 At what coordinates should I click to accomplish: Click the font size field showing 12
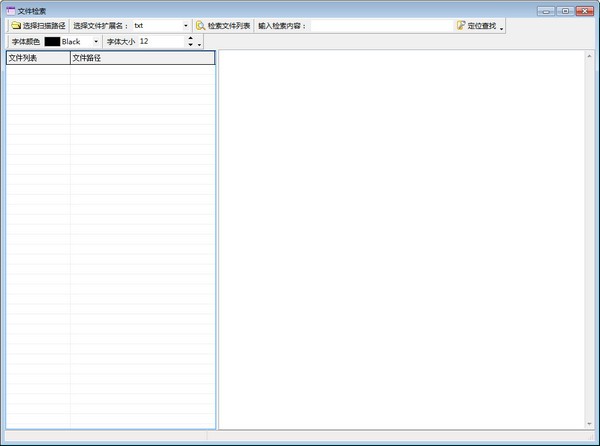click(160, 42)
